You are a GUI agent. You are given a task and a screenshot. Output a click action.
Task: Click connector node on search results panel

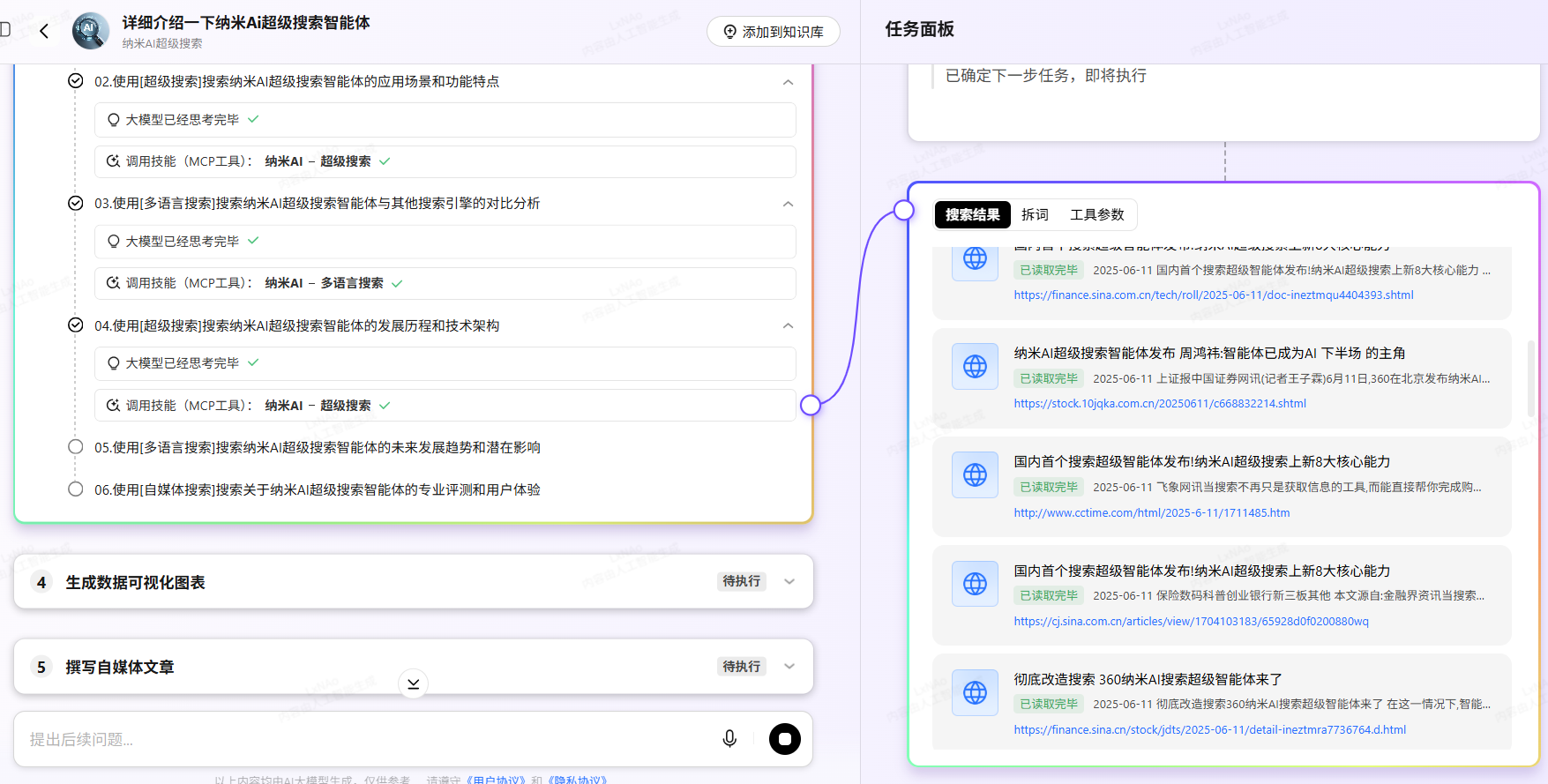pos(904,210)
